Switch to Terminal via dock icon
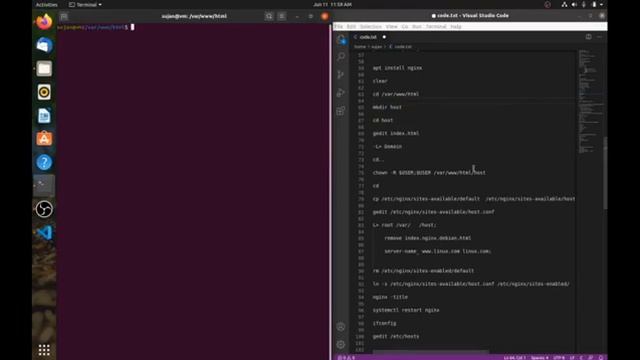The height and width of the screenshot is (360, 640). coord(44,186)
